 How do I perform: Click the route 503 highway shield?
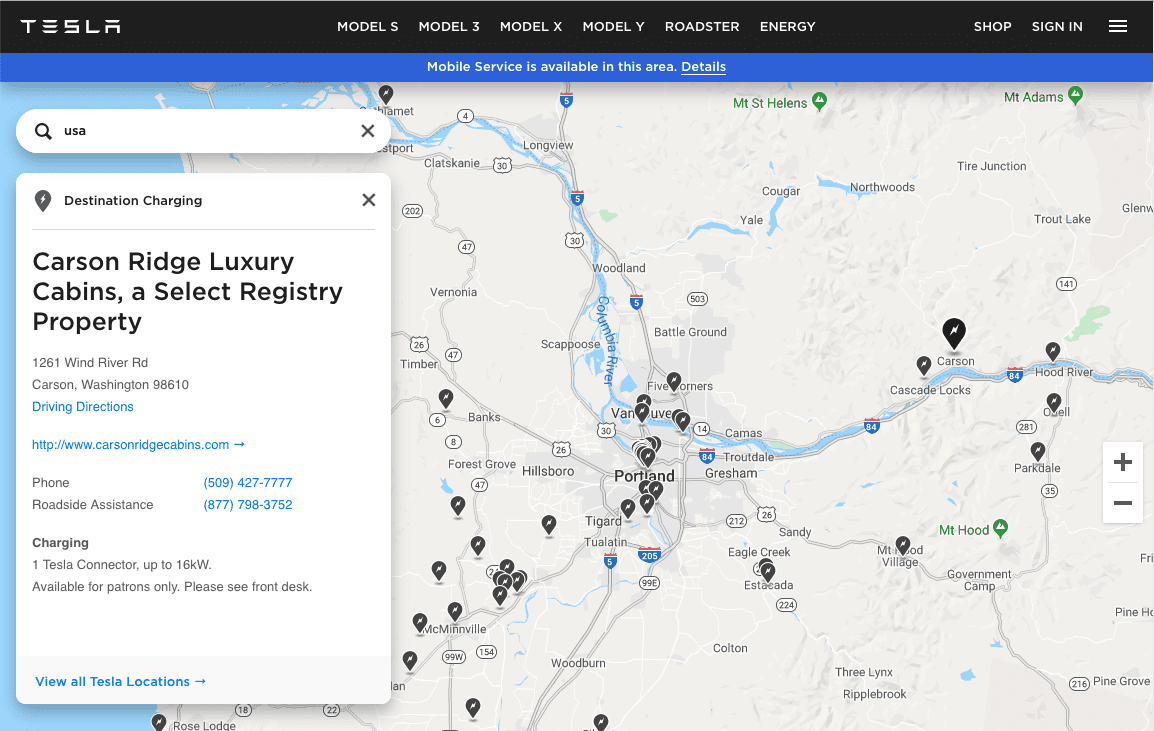(697, 299)
